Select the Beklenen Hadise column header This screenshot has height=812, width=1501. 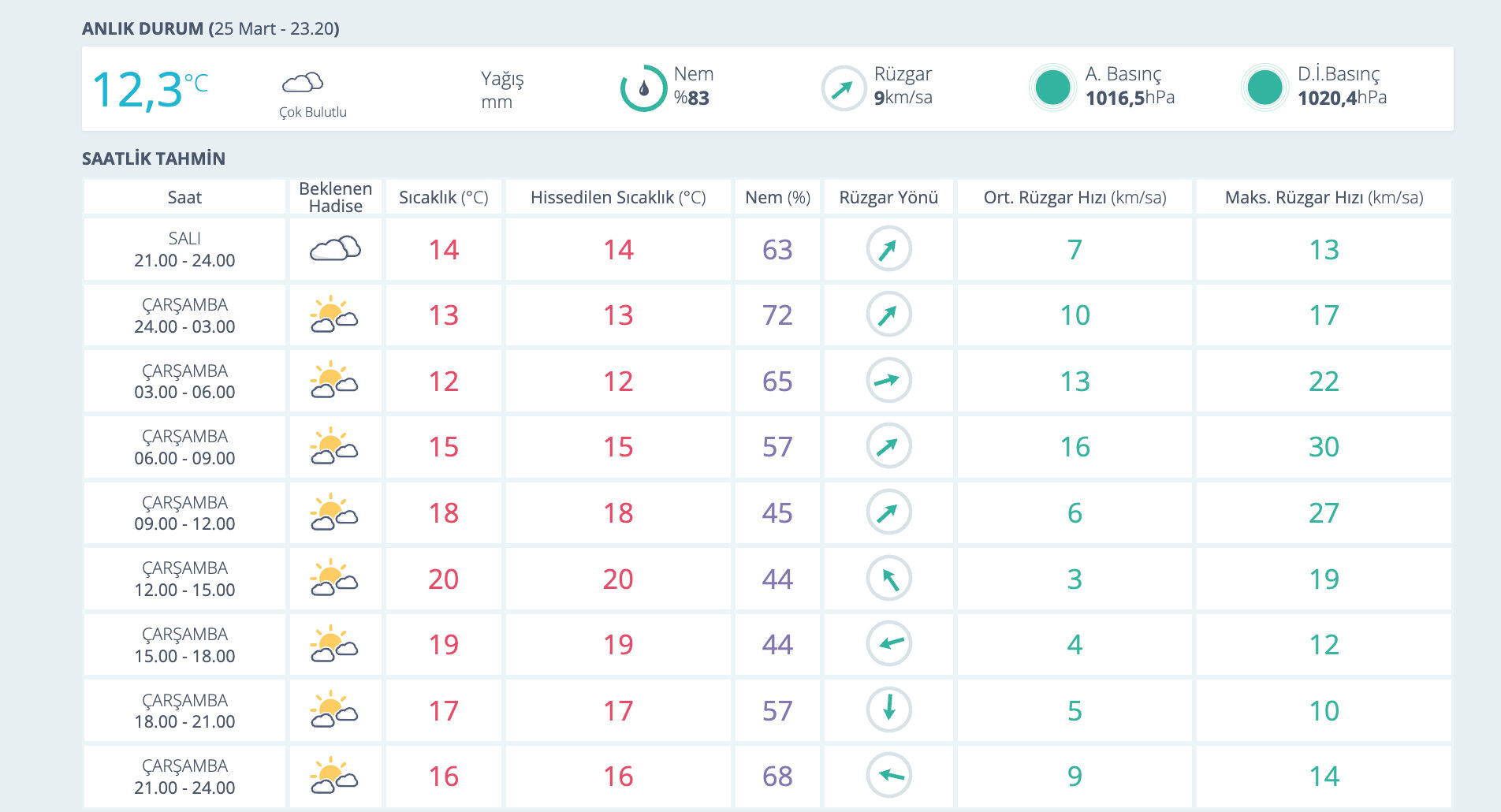tap(335, 197)
